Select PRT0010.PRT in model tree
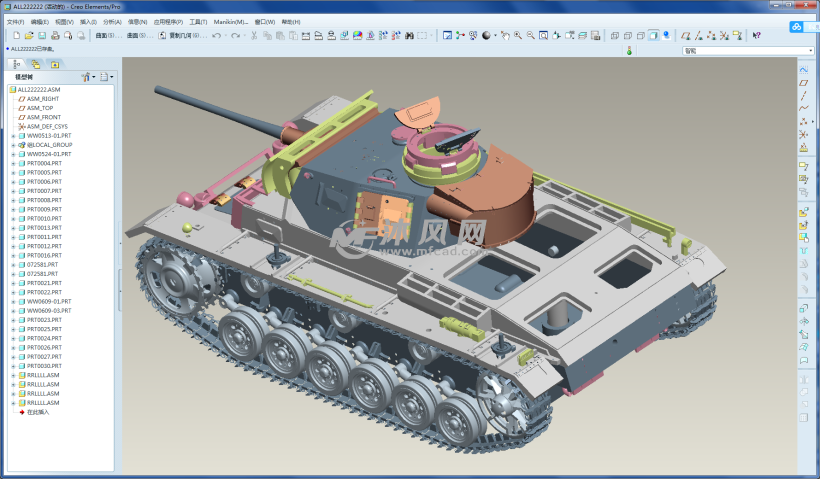The width and height of the screenshot is (820, 479). tap(44, 218)
